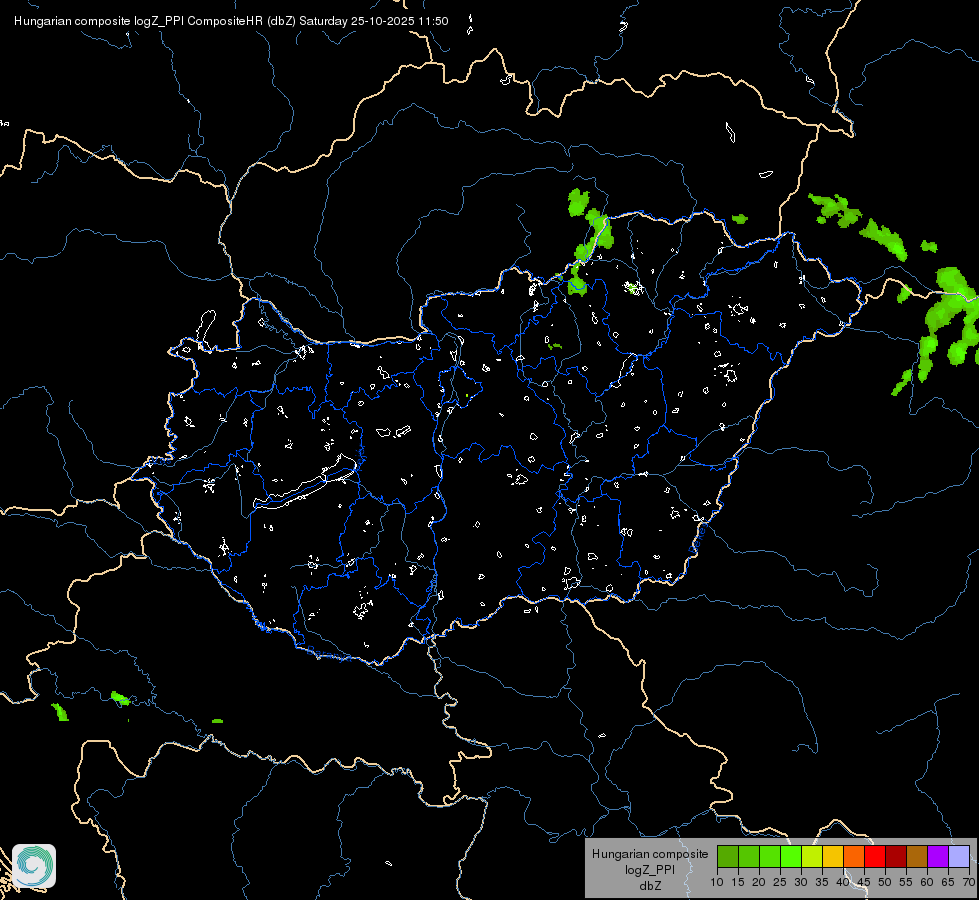
Task: Click the 65–70 dBZ lavender legend swatch
Action: [x=959, y=856]
